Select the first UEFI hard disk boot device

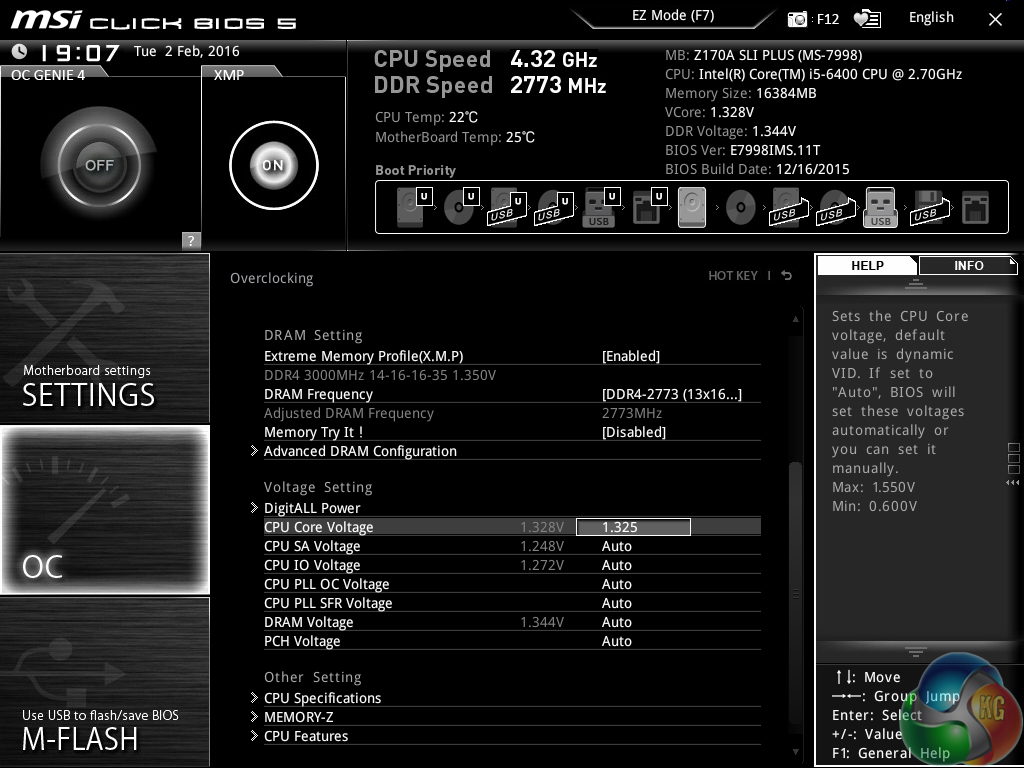(410, 208)
